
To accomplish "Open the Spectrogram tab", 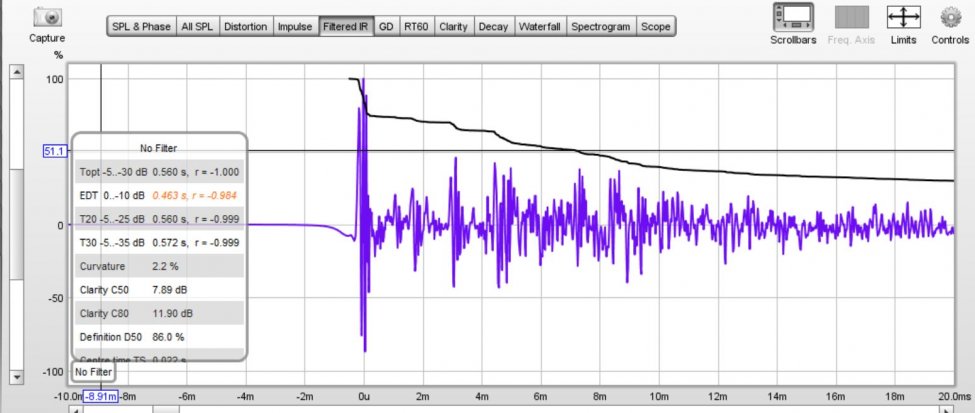I will point(601,27).
